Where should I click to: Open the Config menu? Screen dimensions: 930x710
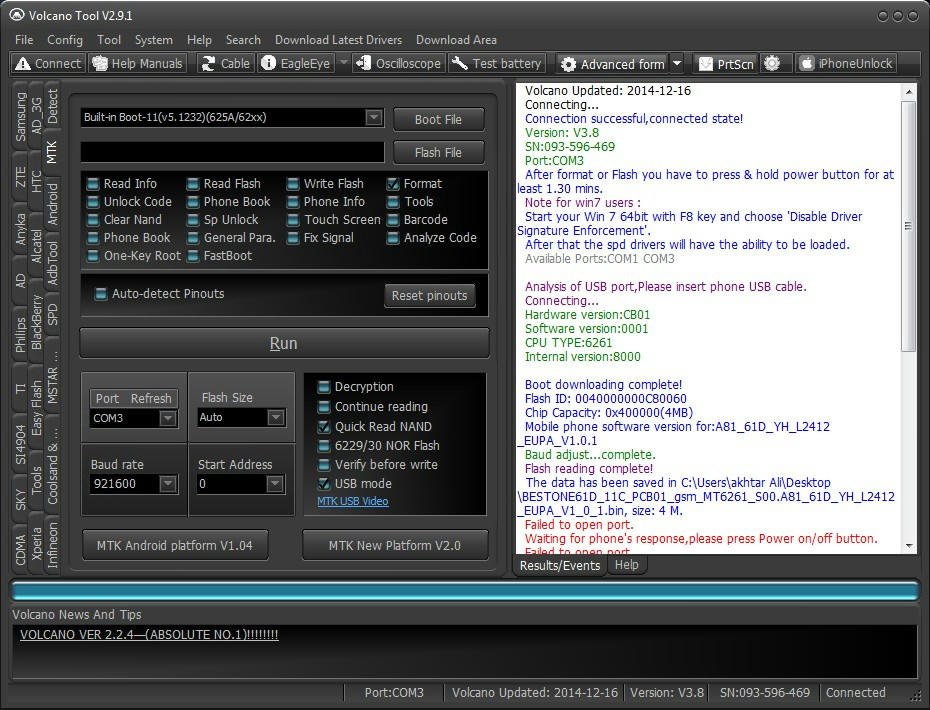coord(65,40)
